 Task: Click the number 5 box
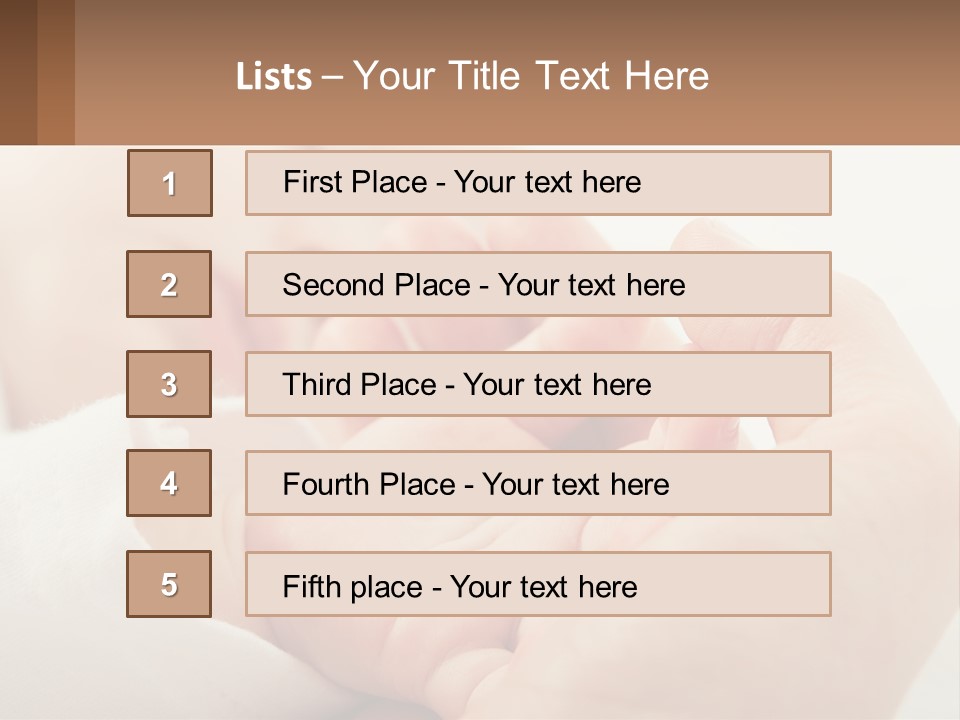[169, 584]
